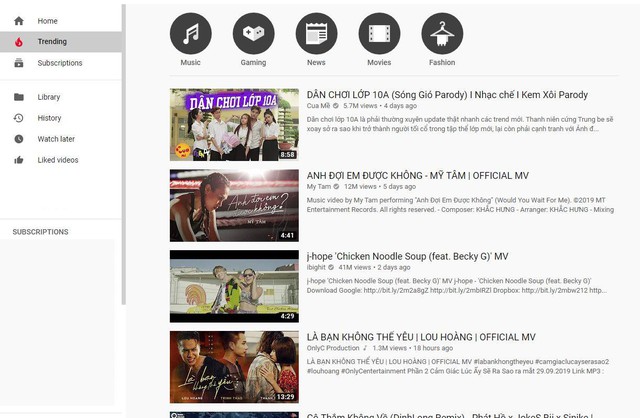Open Watch later label in sidebar
This screenshot has width=640, height=418.
[x=56, y=139]
